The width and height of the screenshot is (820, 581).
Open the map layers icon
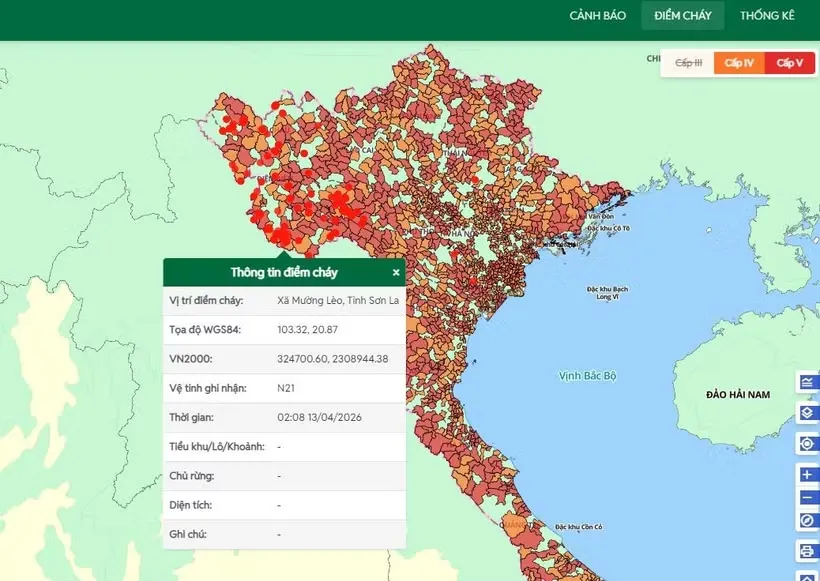point(808,413)
